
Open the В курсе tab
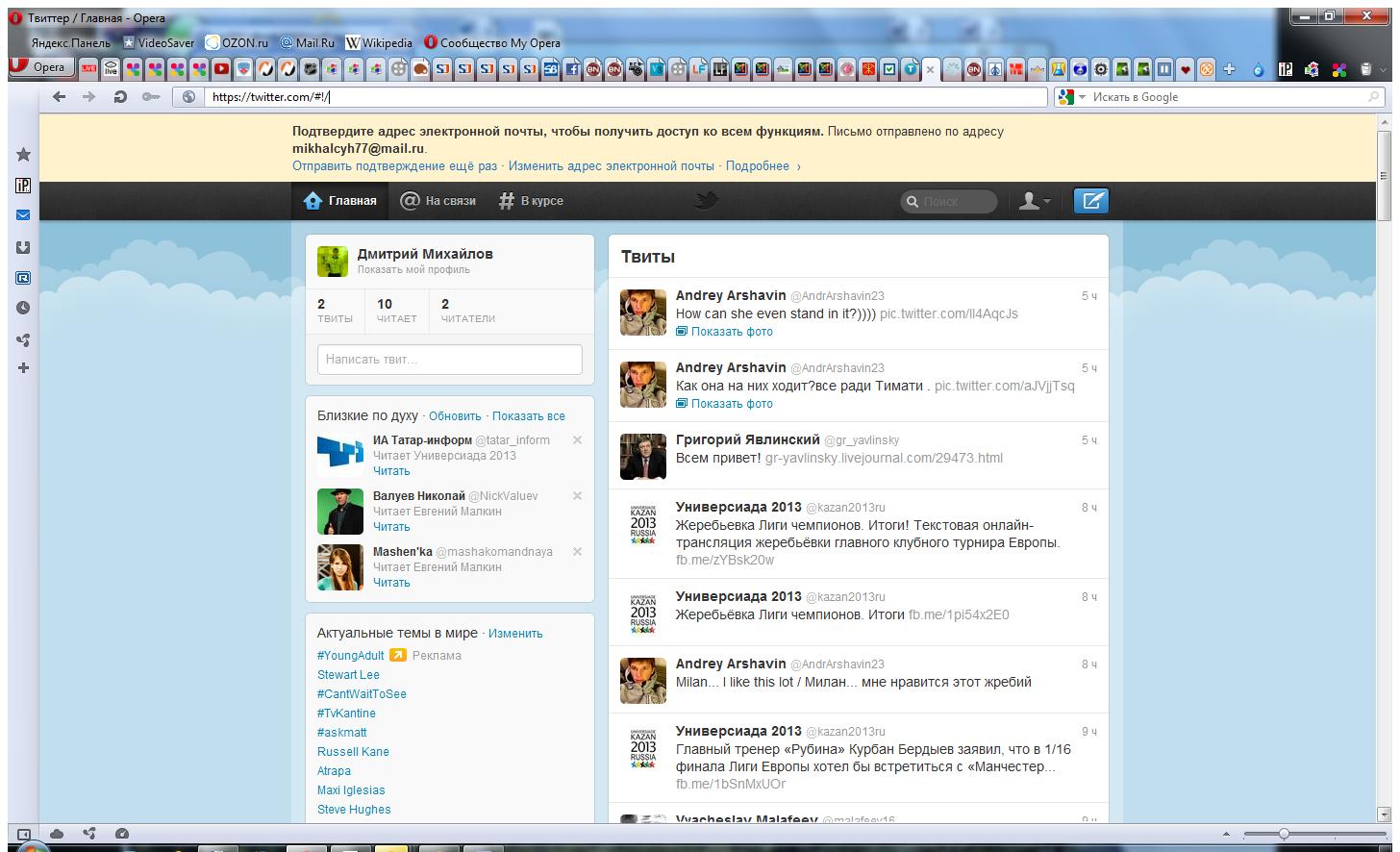click(x=531, y=201)
